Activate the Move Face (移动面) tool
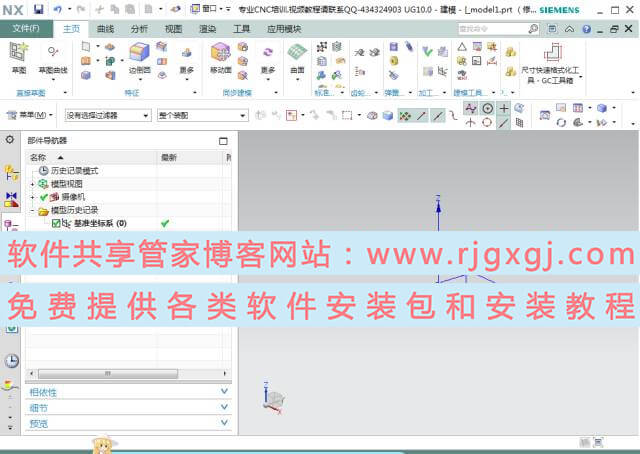This screenshot has width=640, height=454. [221, 58]
